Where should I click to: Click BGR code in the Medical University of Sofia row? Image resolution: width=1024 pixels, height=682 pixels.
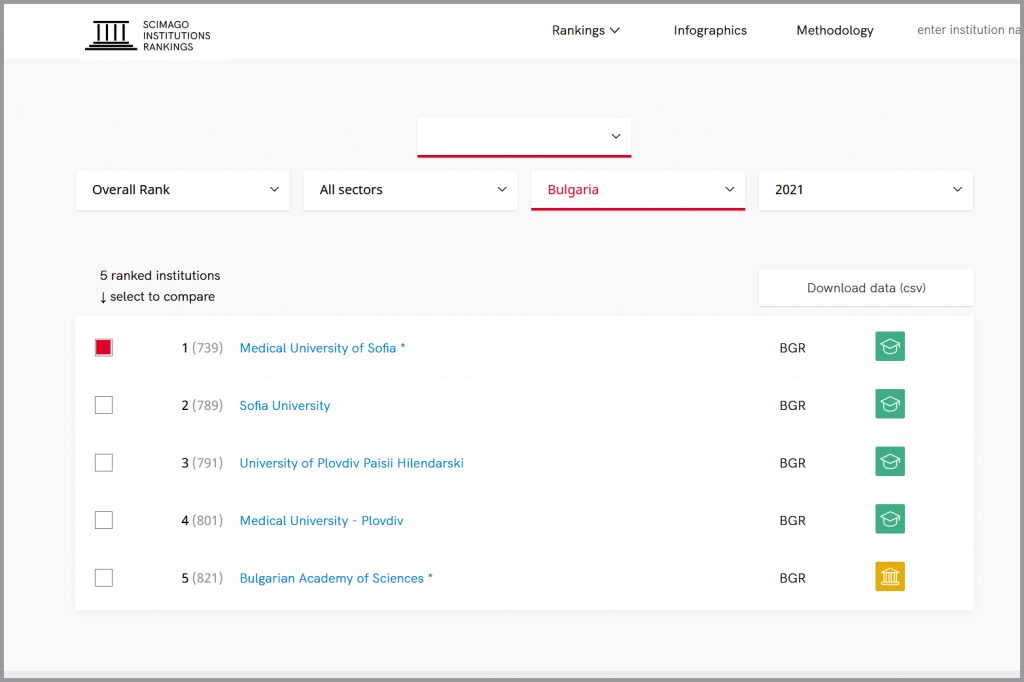click(792, 348)
